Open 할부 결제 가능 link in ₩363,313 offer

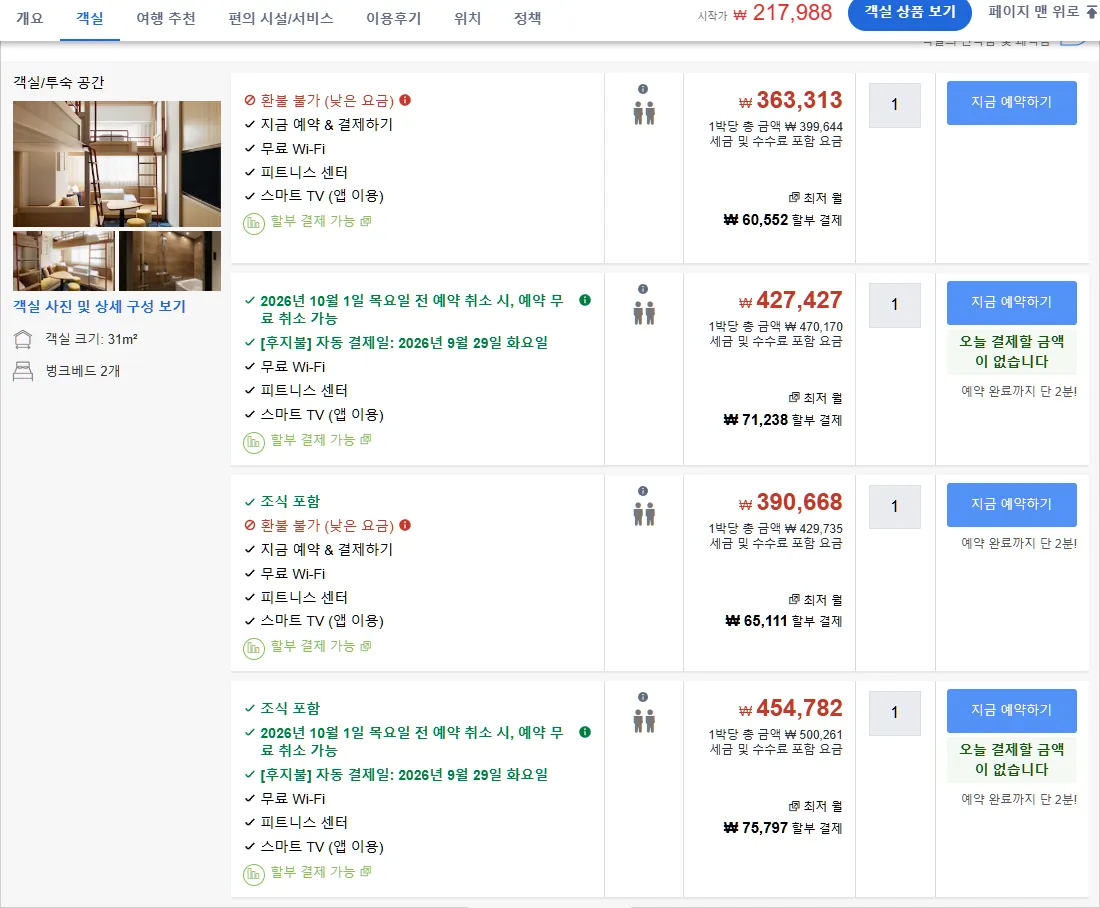click(321, 221)
